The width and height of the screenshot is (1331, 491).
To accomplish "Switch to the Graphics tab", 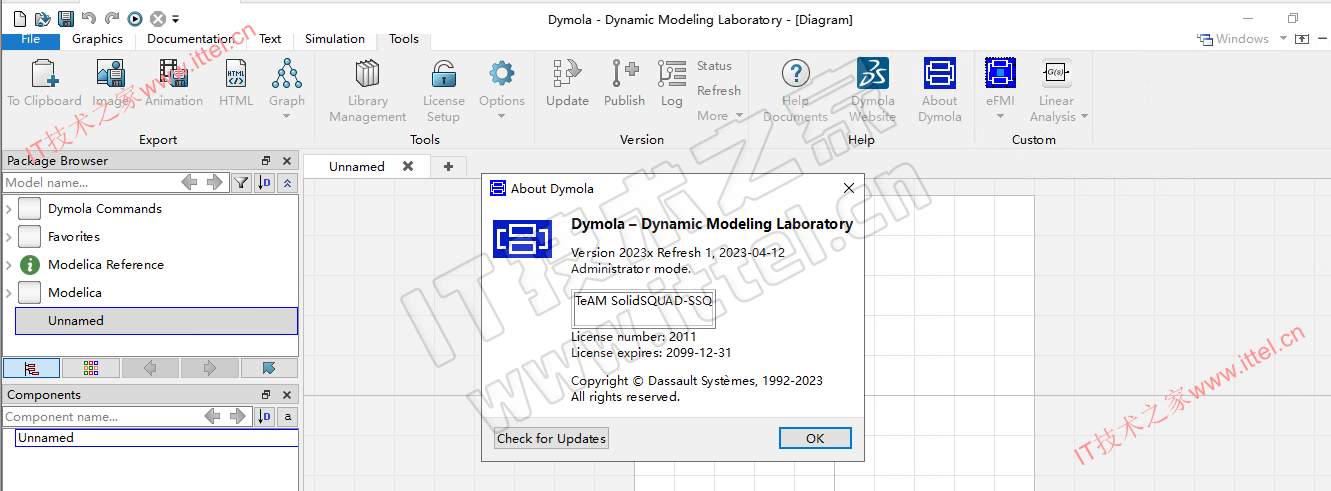I will point(97,39).
